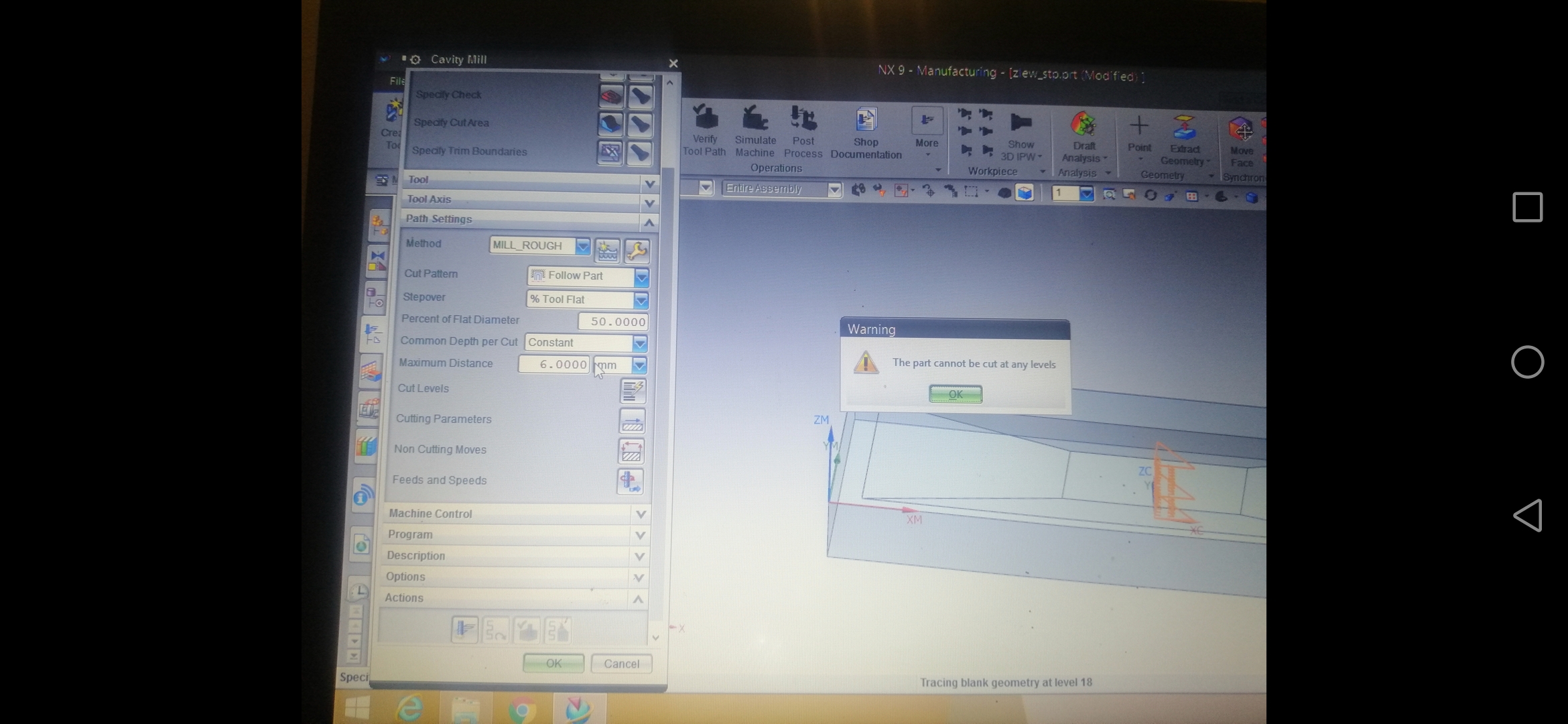This screenshot has width=1568, height=724.
Task: Click the Replay tool path icon under Actions
Action: pos(495,630)
